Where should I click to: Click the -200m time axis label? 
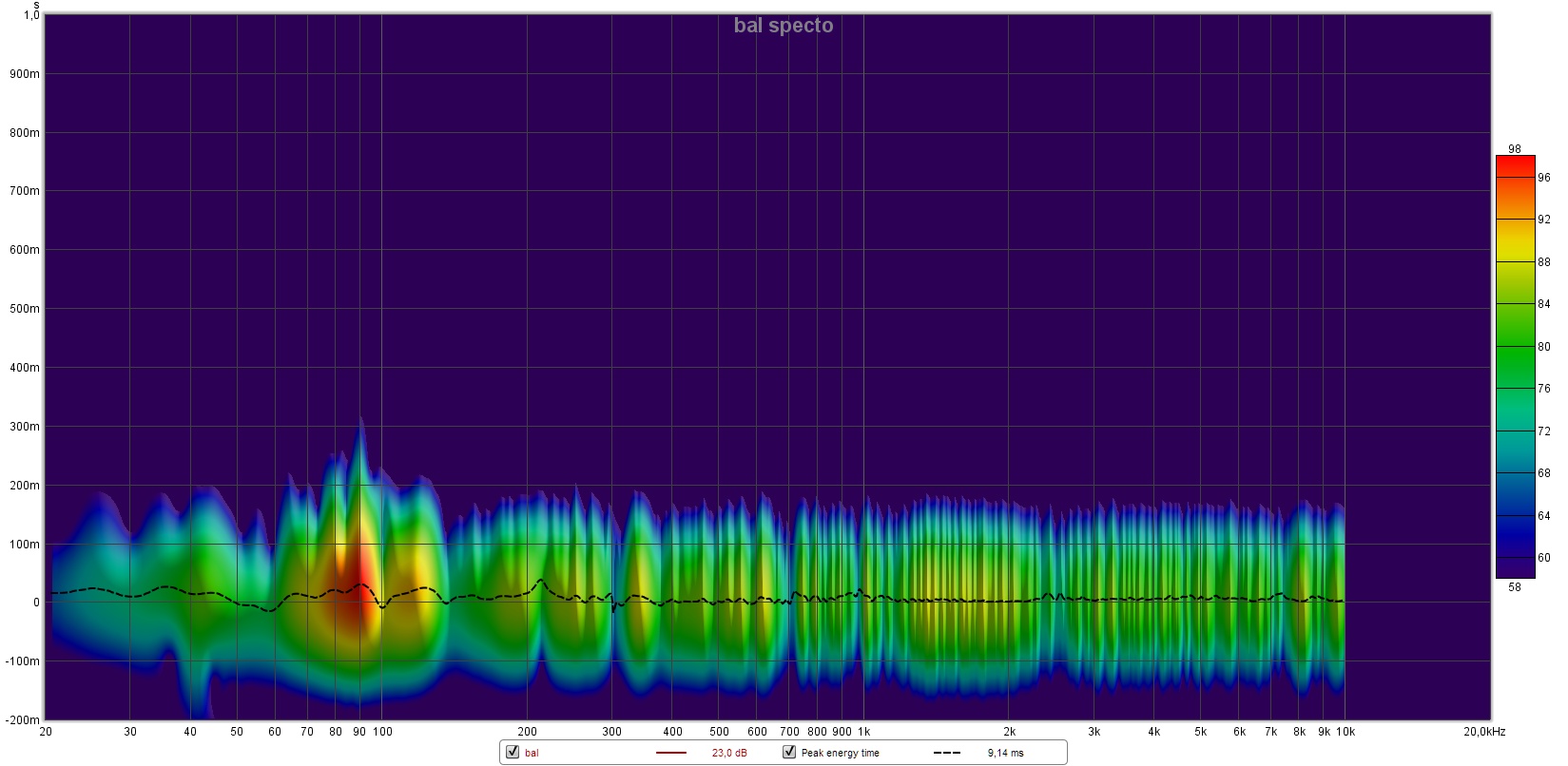pyautogui.click(x=24, y=719)
